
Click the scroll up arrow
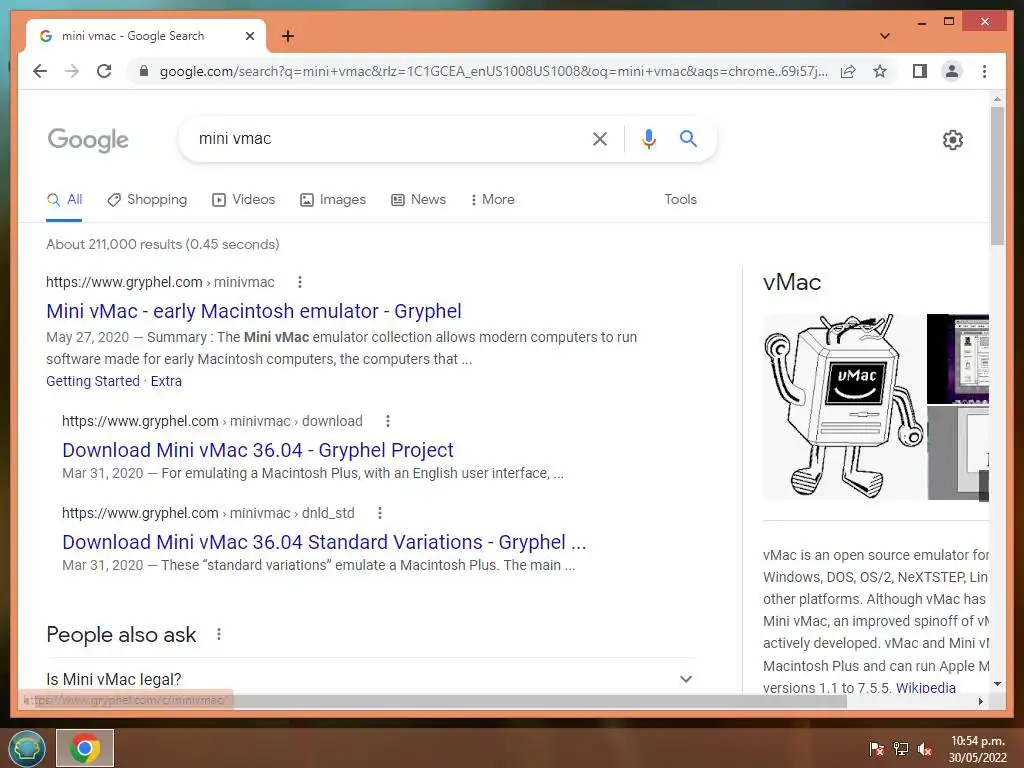(997, 99)
